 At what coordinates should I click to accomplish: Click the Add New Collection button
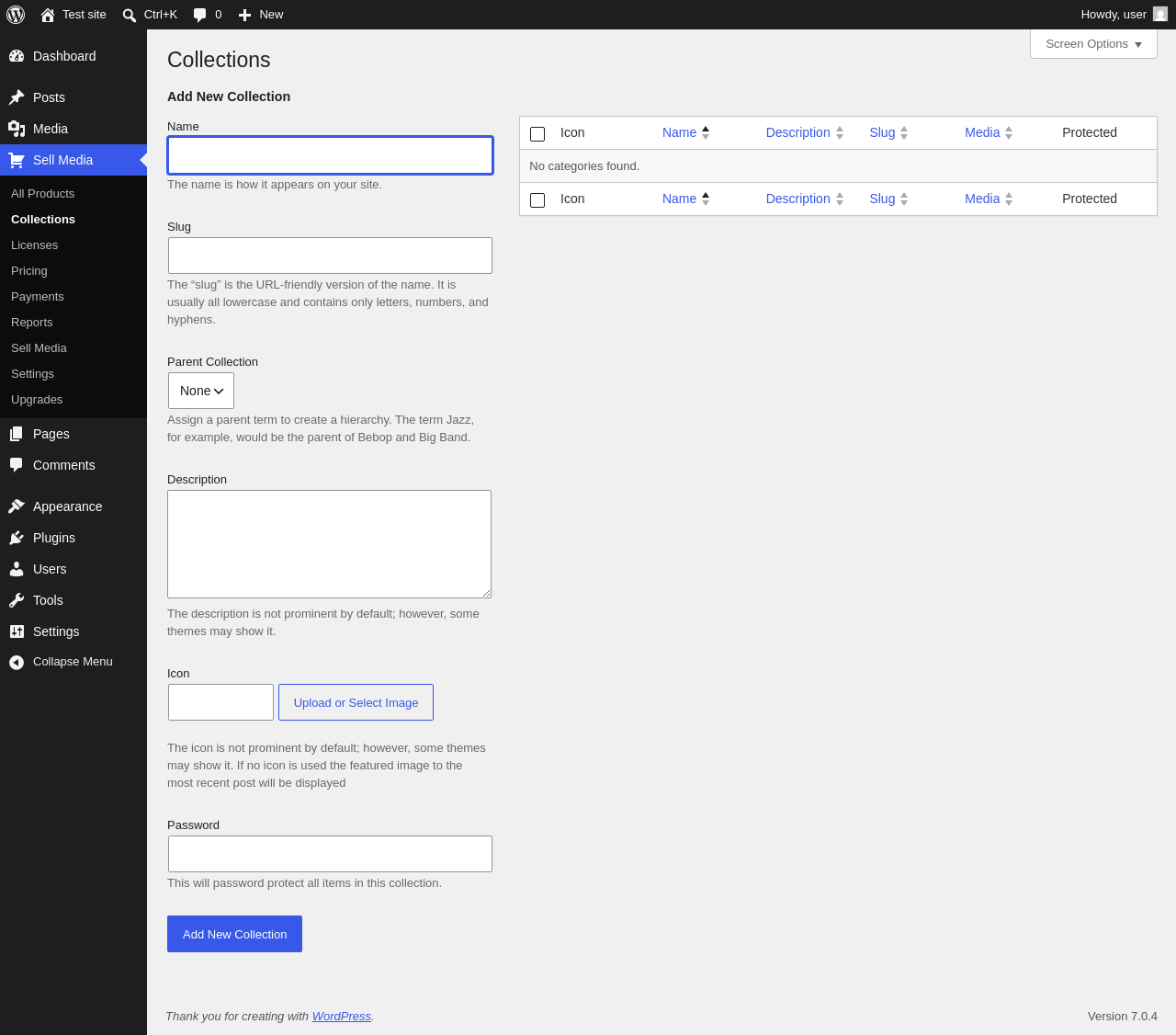point(234,934)
